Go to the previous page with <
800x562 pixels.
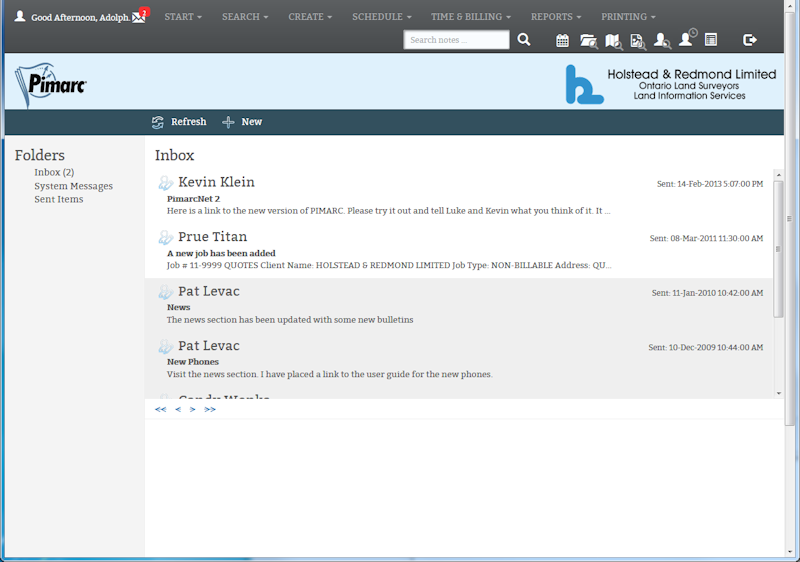coord(178,410)
